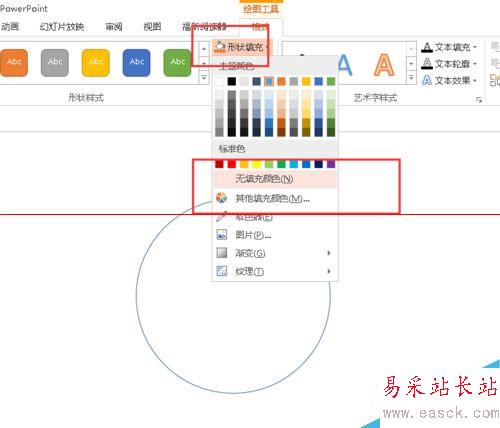Click the gradient fill icon
Screen dimensions: 500x428
(222, 253)
